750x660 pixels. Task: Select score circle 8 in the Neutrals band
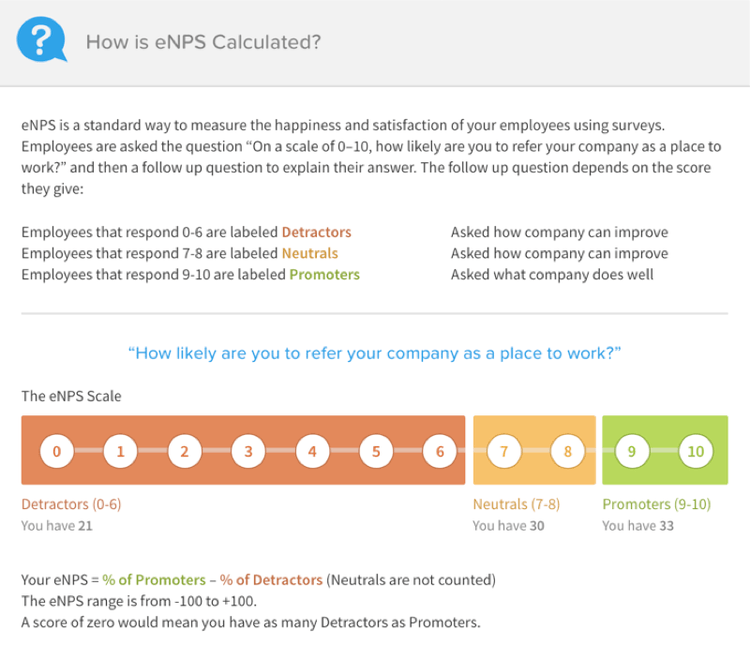pyautogui.click(x=568, y=451)
